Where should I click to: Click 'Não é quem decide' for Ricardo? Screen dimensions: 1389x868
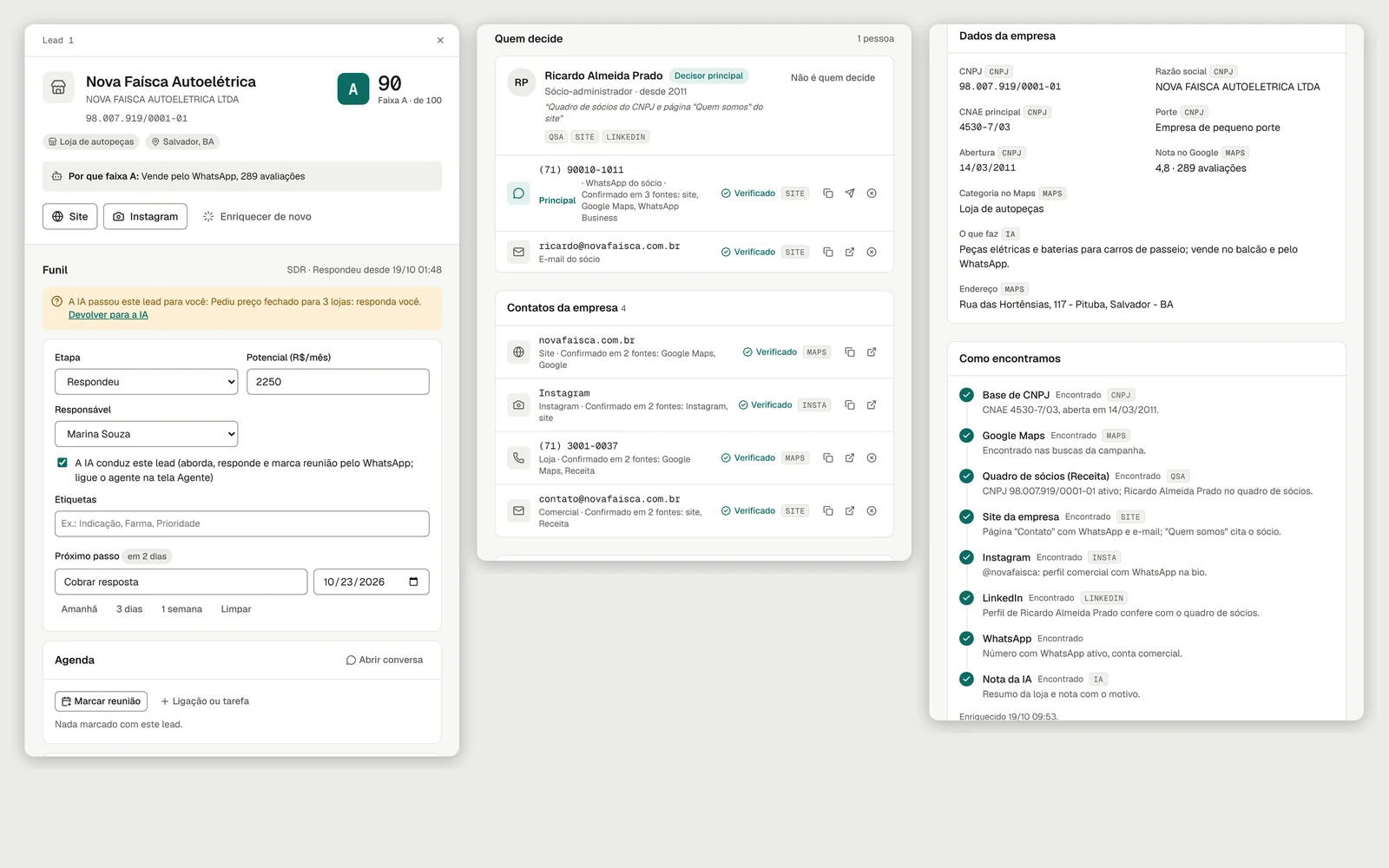click(833, 77)
